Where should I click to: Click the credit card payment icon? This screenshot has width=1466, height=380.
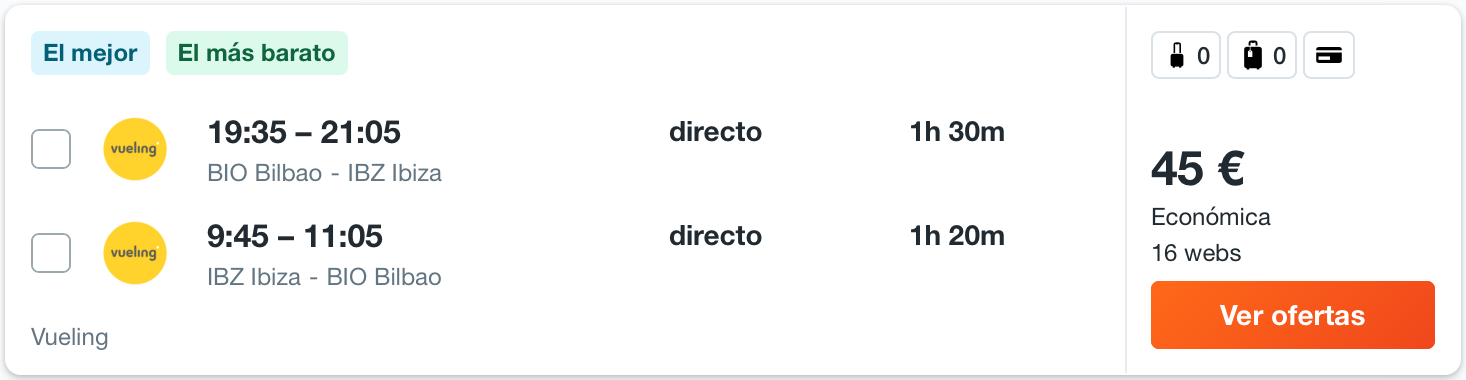click(x=1329, y=56)
